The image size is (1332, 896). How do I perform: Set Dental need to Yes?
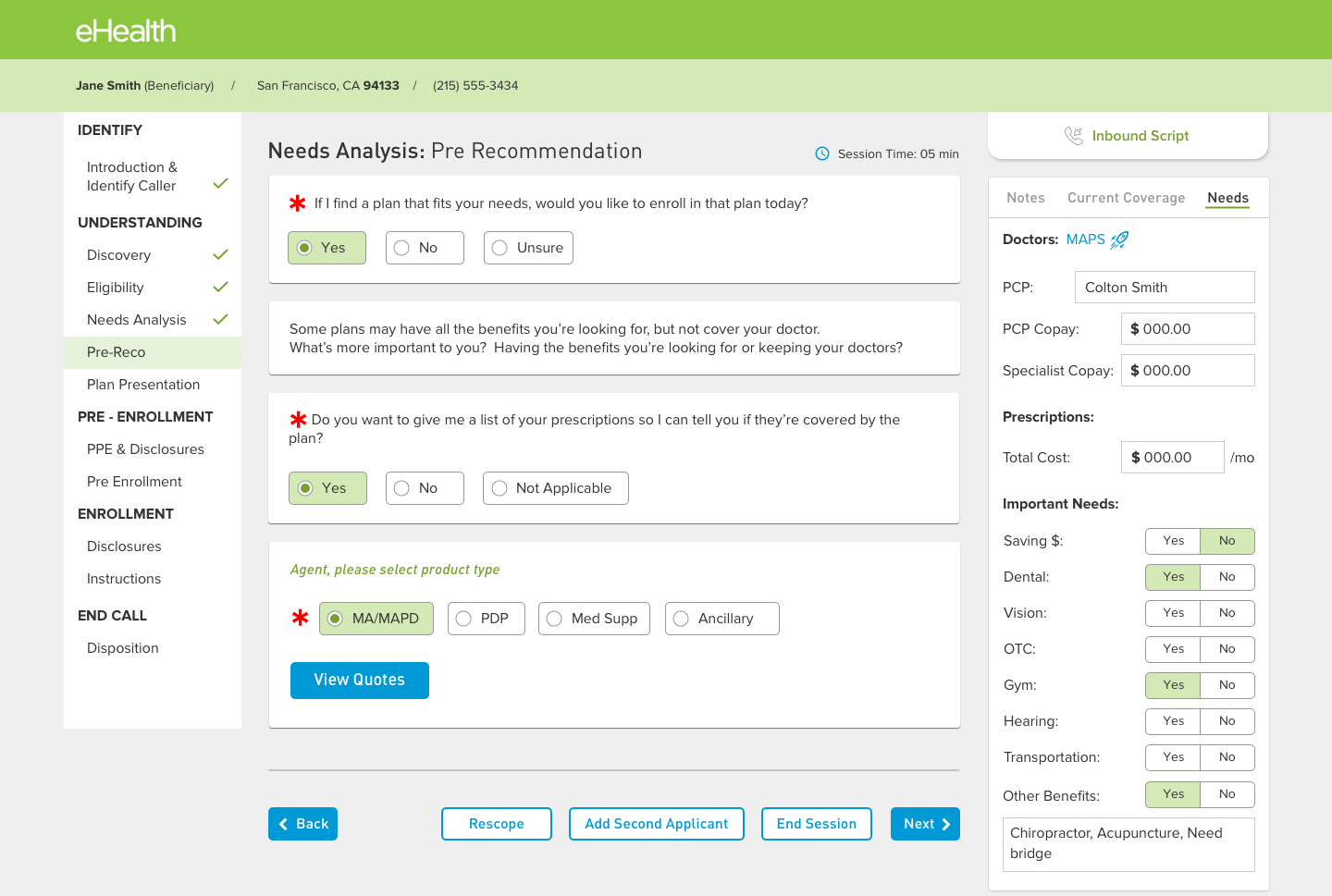[x=1173, y=577]
